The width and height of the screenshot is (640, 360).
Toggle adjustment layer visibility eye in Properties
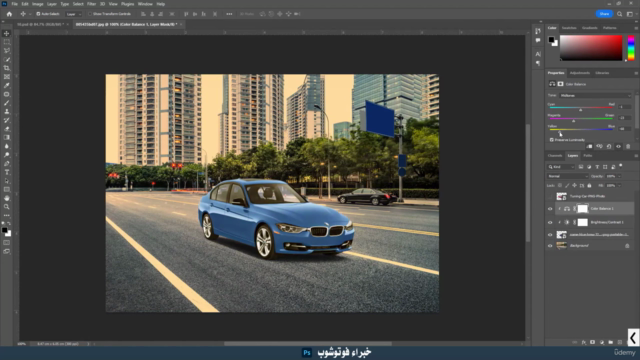618,146
